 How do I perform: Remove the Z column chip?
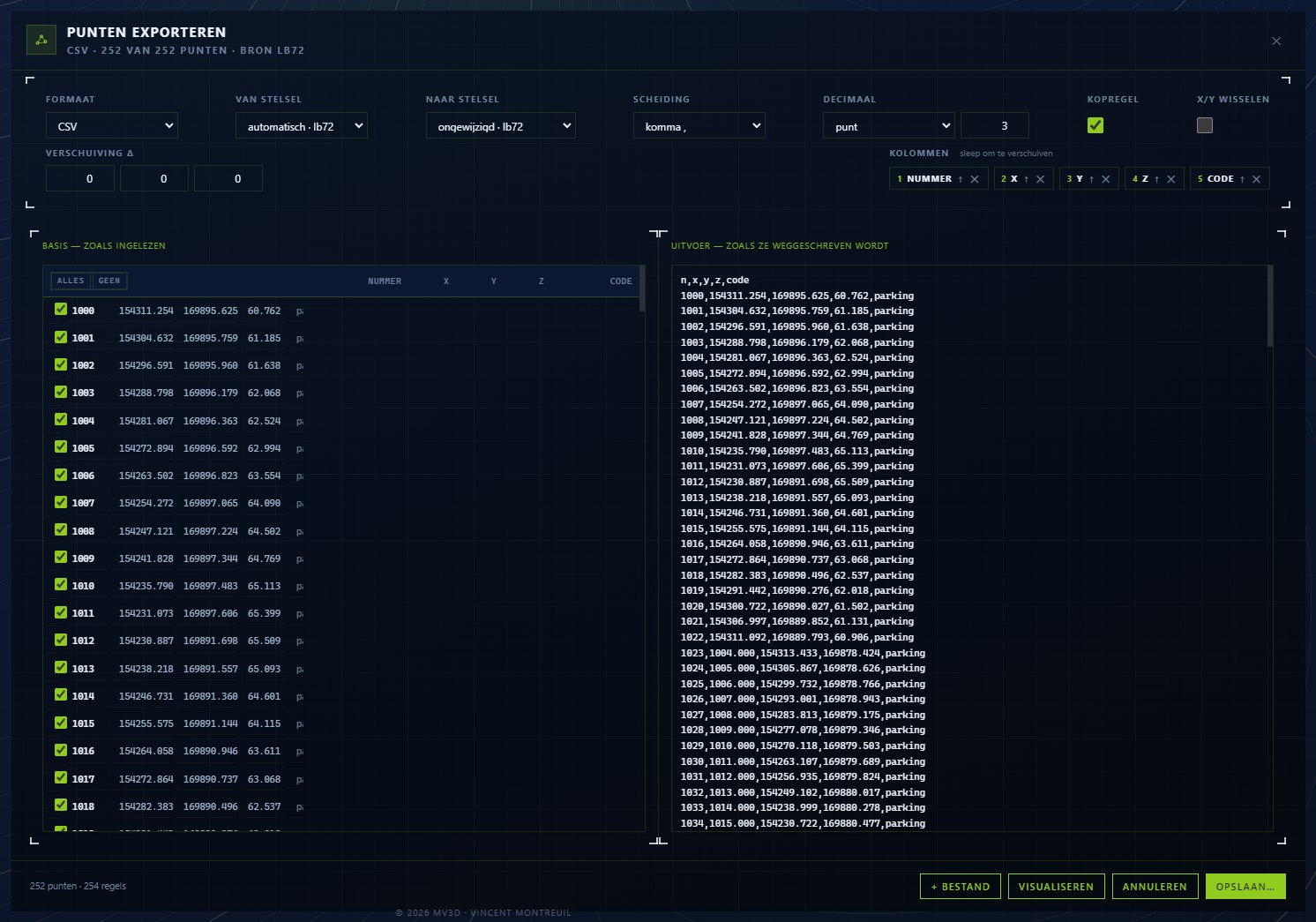(1171, 179)
